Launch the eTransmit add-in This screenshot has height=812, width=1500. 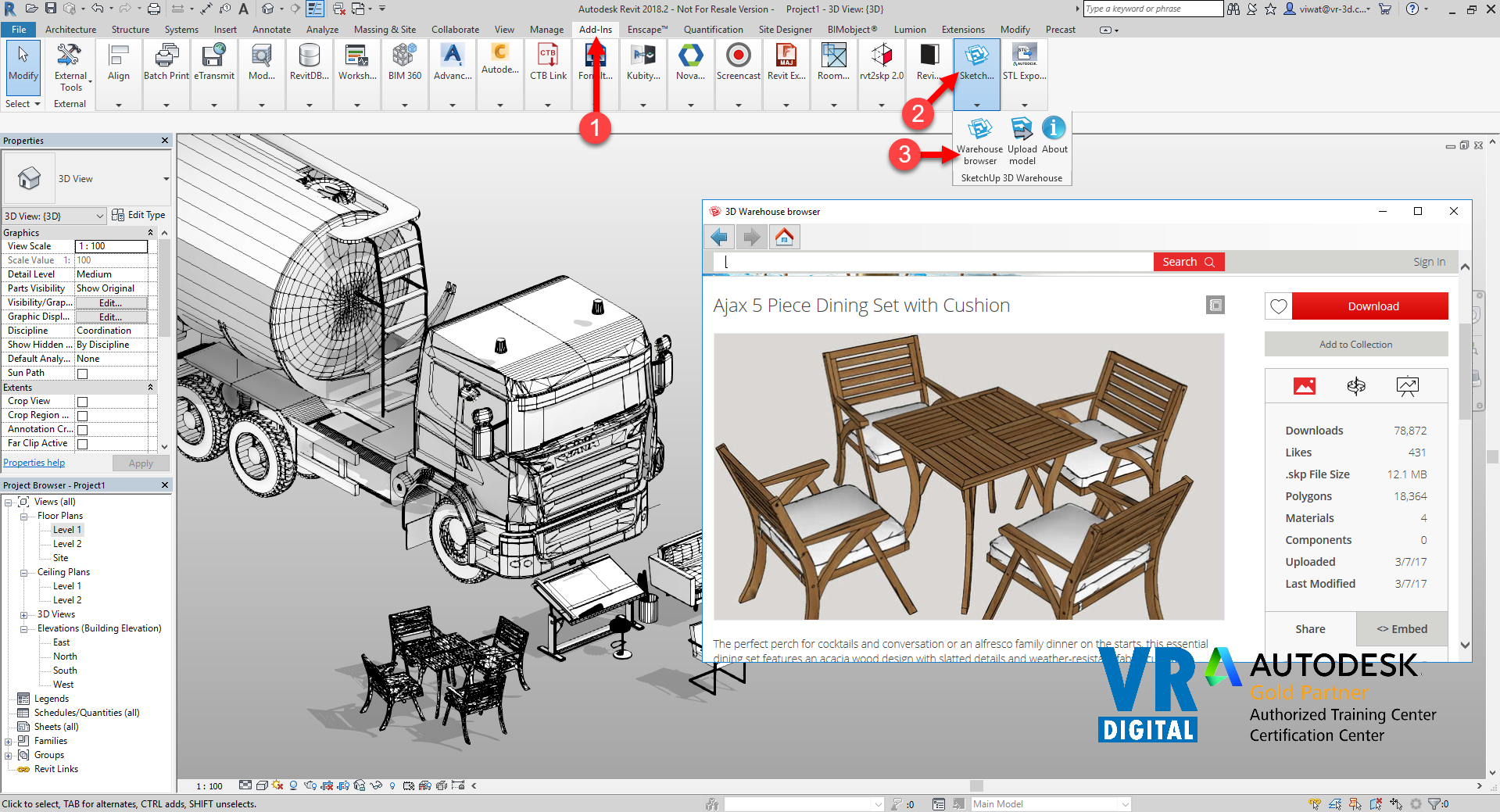pos(214,63)
